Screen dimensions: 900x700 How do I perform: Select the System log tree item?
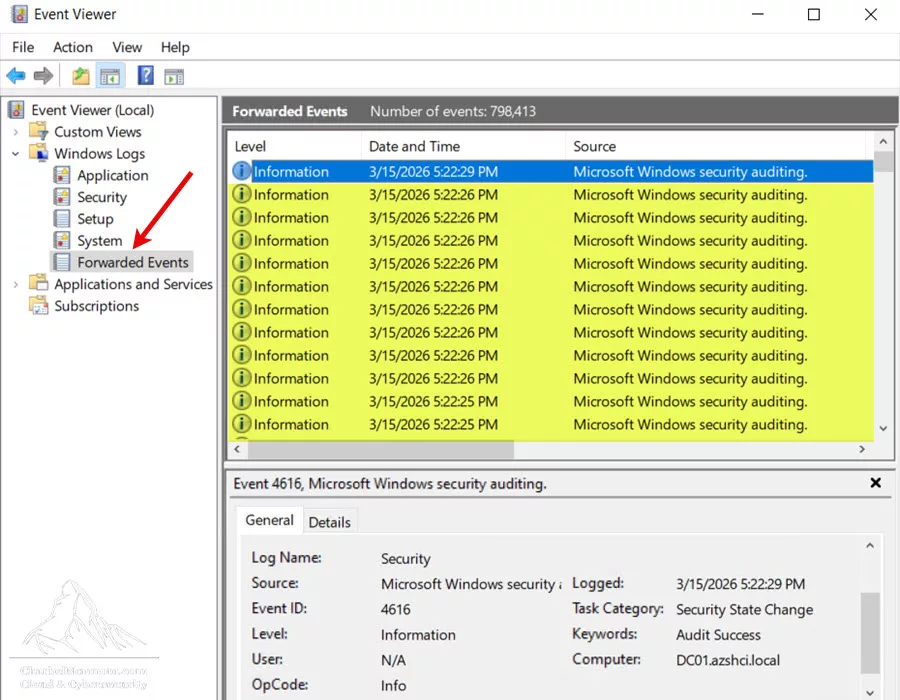[x=100, y=240]
